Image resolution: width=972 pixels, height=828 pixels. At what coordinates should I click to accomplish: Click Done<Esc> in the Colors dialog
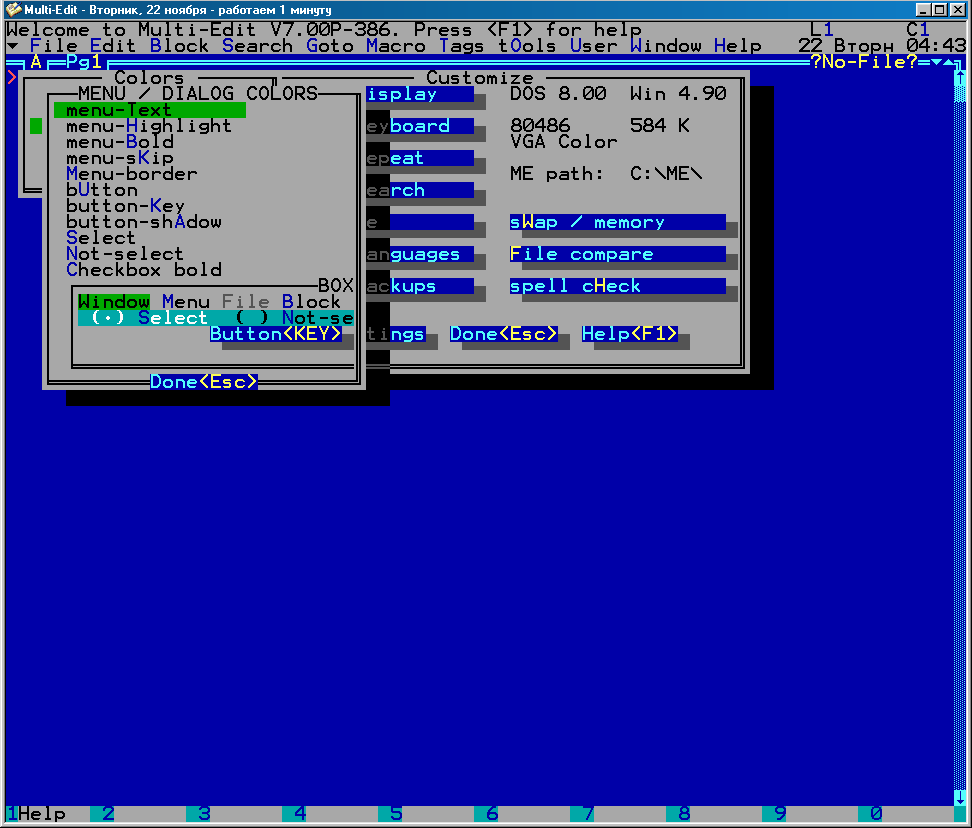(204, 382)
